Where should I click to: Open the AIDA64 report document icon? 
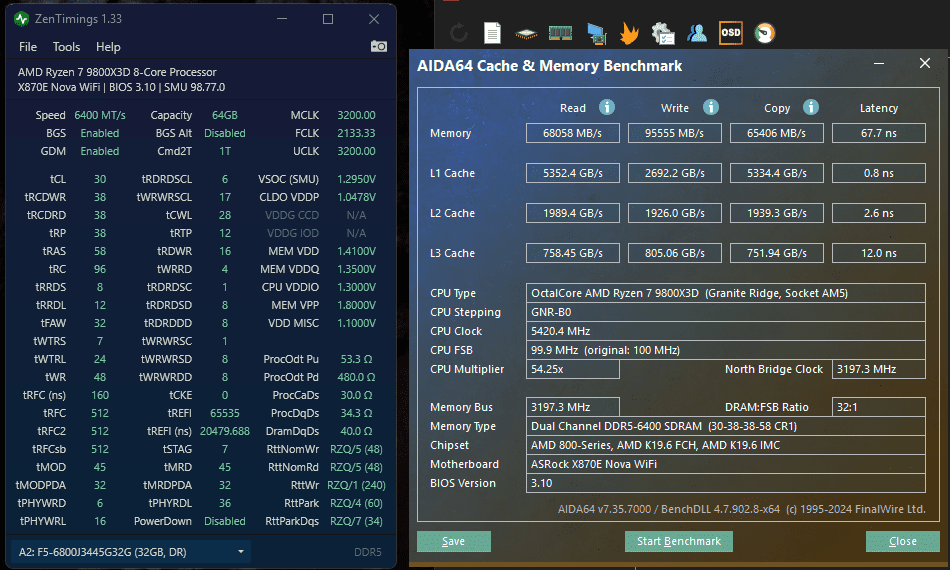coord(492,33)
